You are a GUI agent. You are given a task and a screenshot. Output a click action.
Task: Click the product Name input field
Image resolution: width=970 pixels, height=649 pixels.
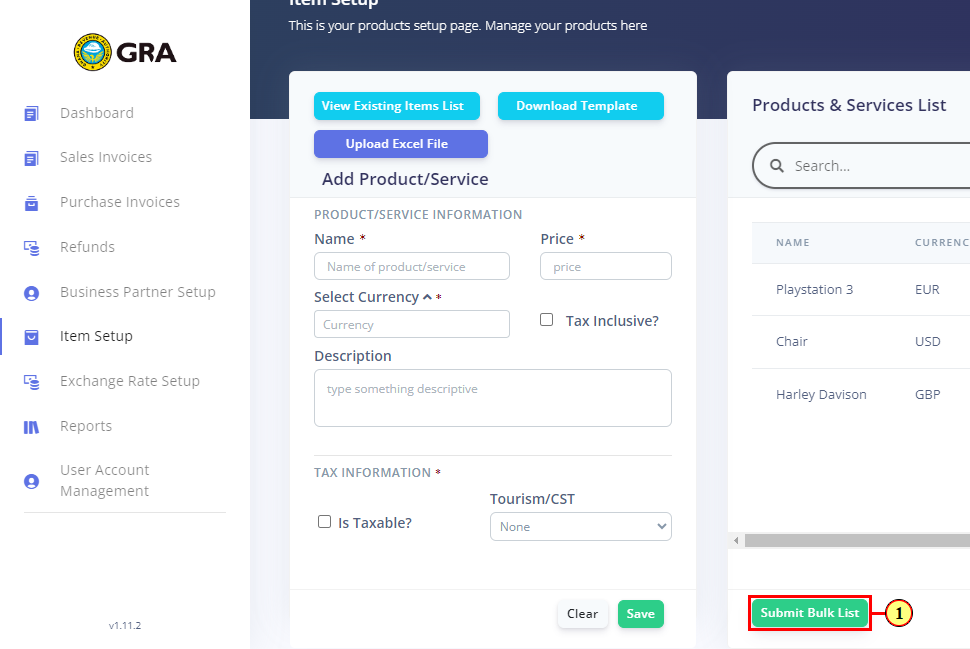tap(411, 266)
